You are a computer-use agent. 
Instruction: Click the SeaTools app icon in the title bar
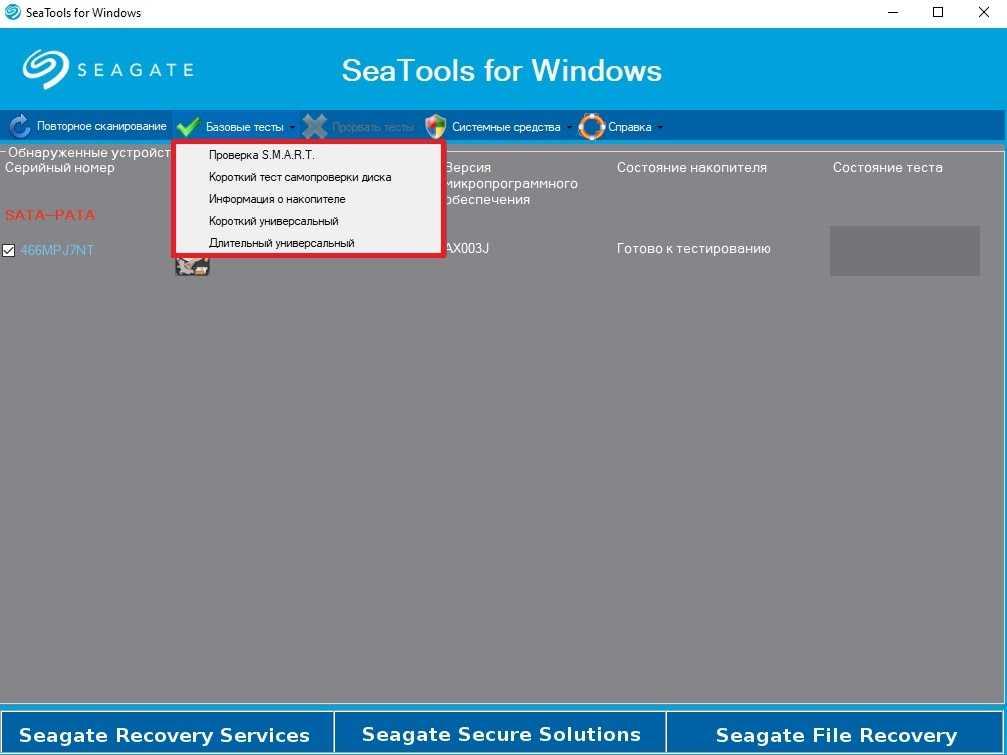[12, 12]
